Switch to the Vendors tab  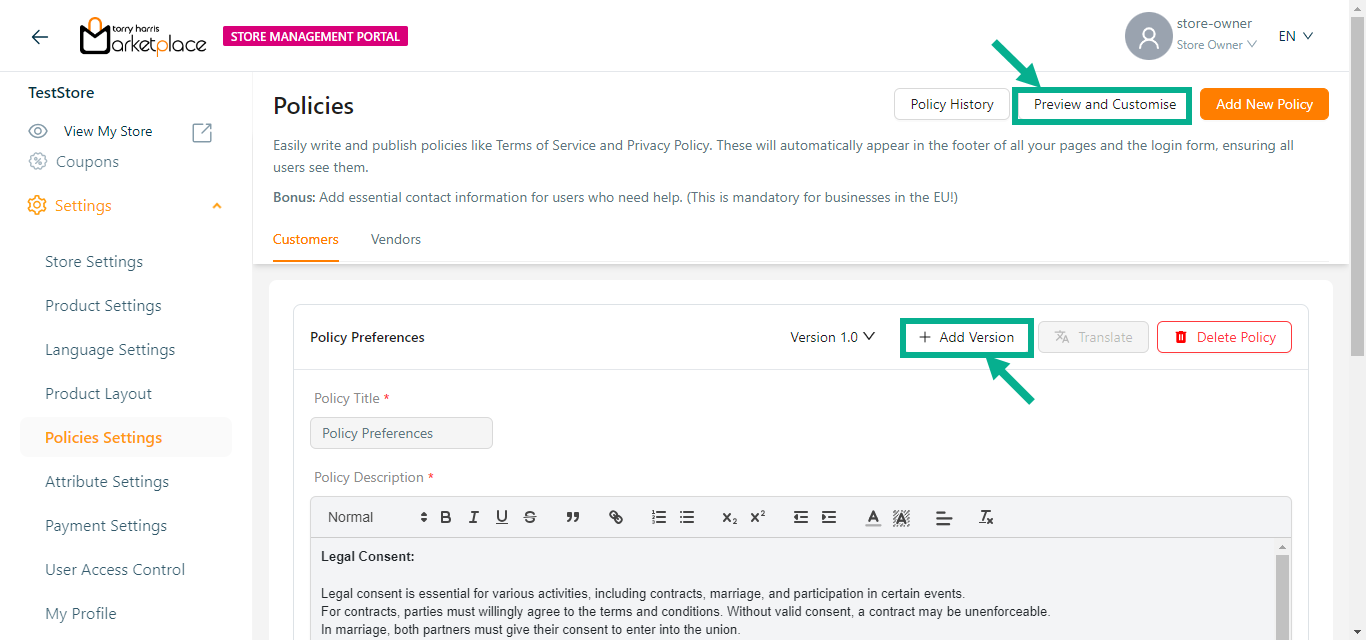396,240
